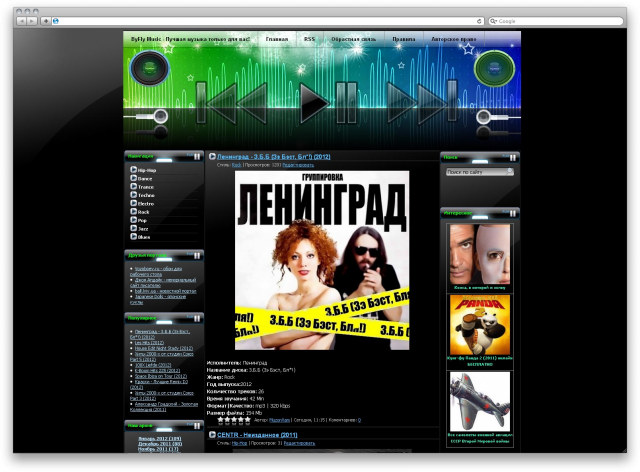Click the five-star rating under the Ленинград post
This screenshot has width=640, height=472.
(234, 420)
